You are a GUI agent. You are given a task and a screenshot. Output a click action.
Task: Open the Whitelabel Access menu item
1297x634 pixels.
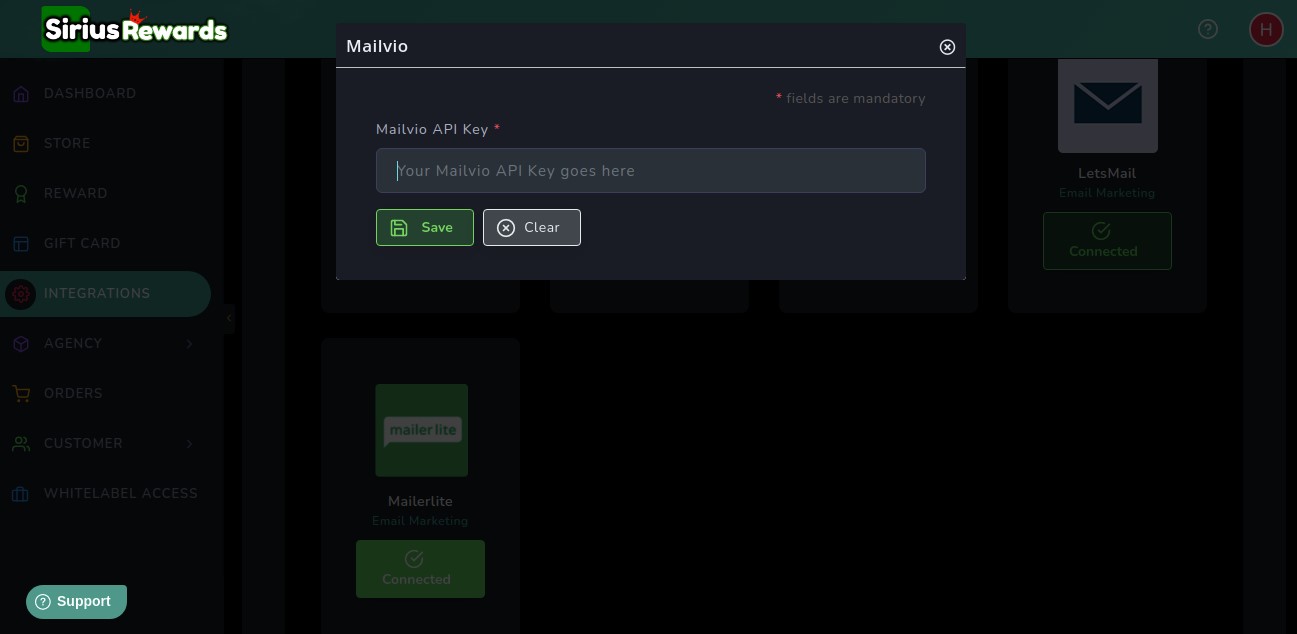tap(121, 493)
